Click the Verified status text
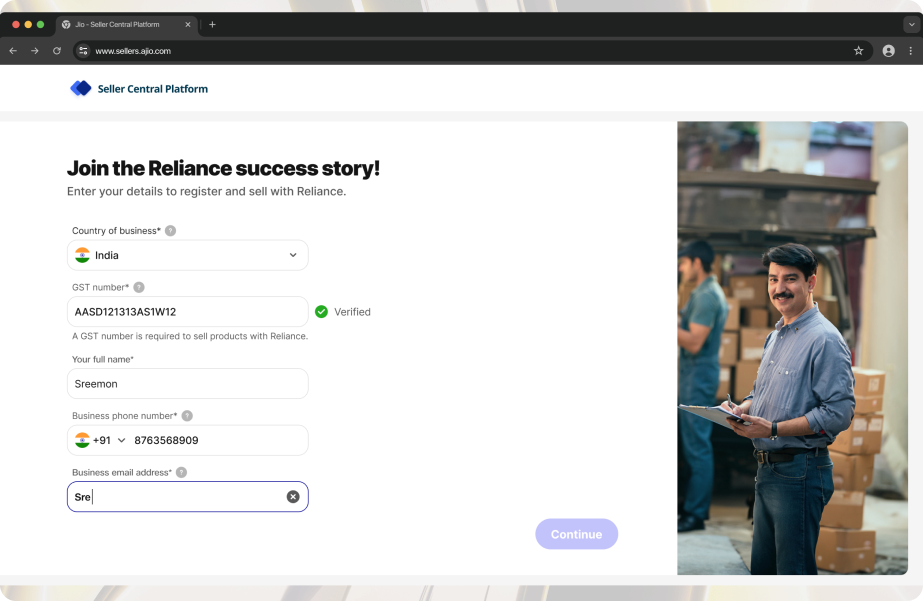 click(x=352, y=312)
